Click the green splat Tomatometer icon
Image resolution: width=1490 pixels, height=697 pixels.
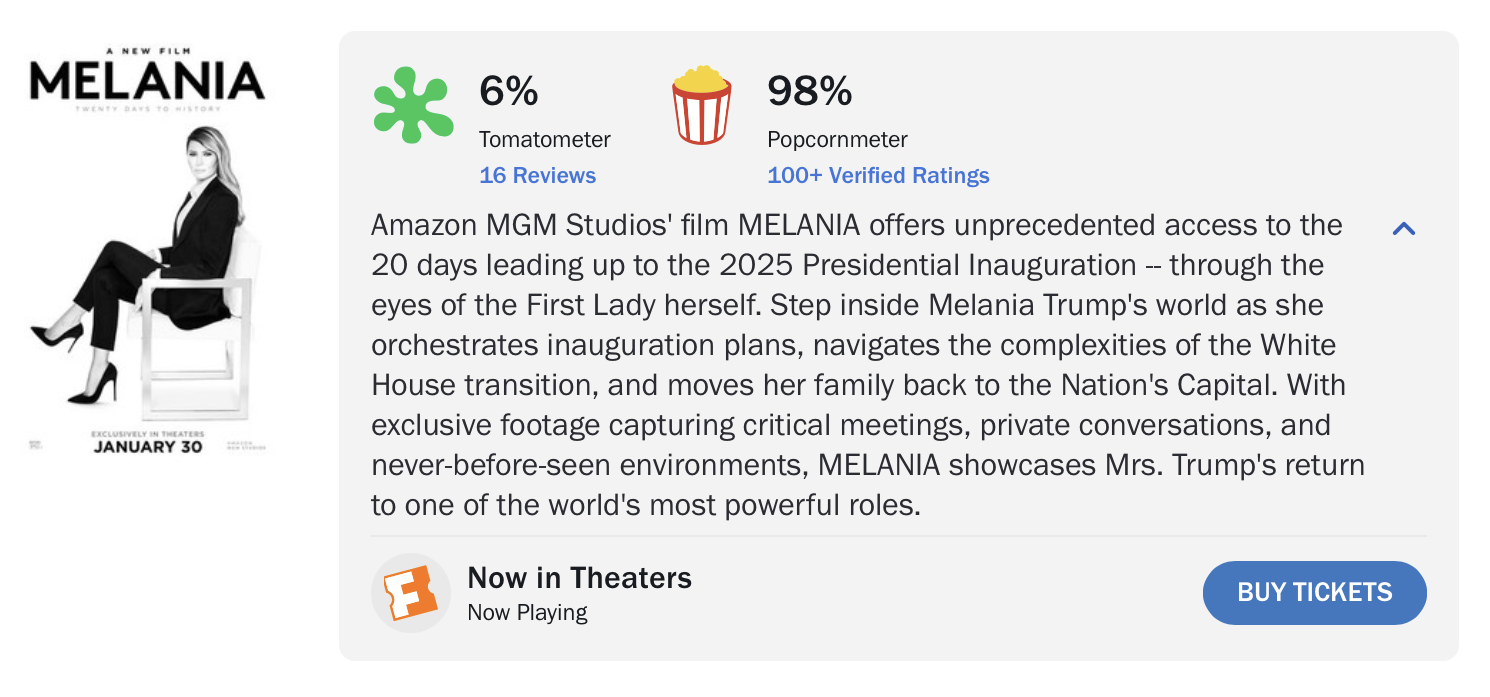(x=412, y=105)
